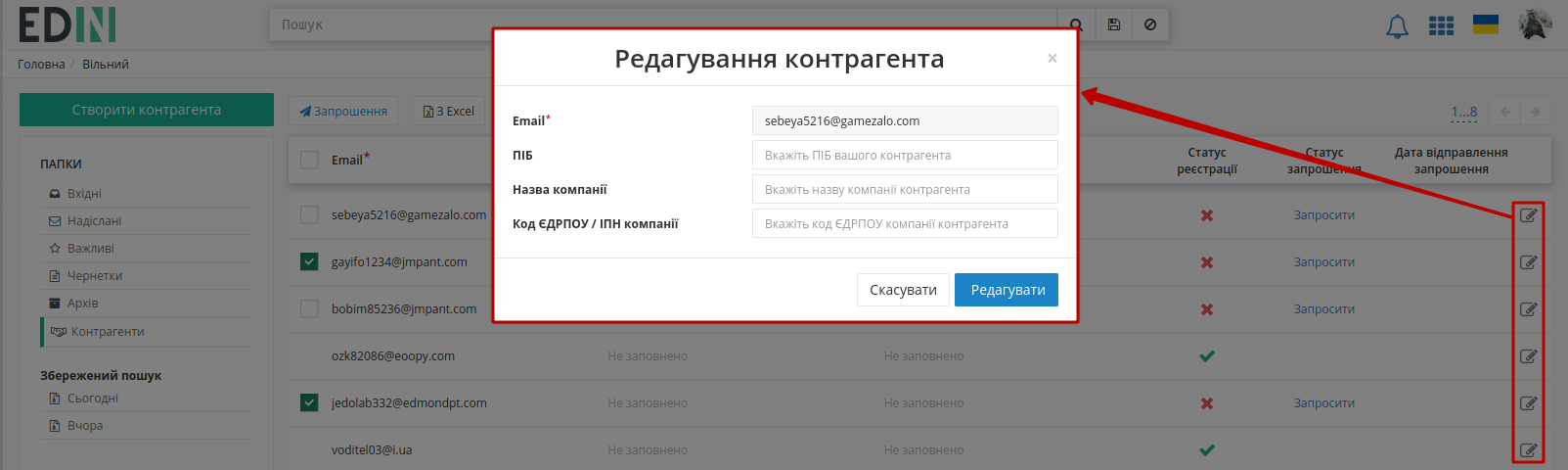This screenshot has width=1568, height=470.
Task: Click Запросити for gayifo1234@jmpant.com
Action: tap(1323, 262)
